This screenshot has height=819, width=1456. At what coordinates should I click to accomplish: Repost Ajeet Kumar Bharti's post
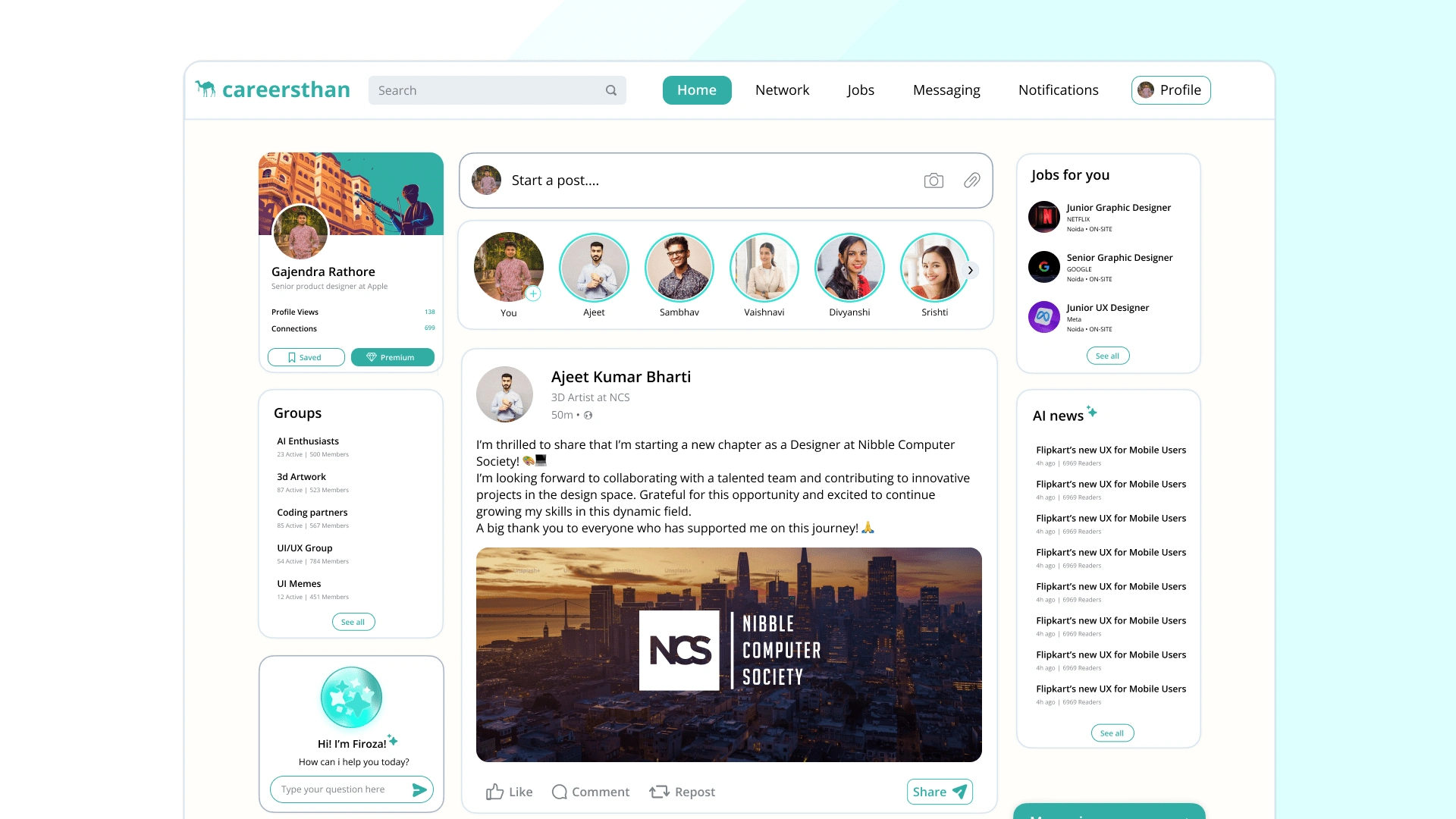682,792
